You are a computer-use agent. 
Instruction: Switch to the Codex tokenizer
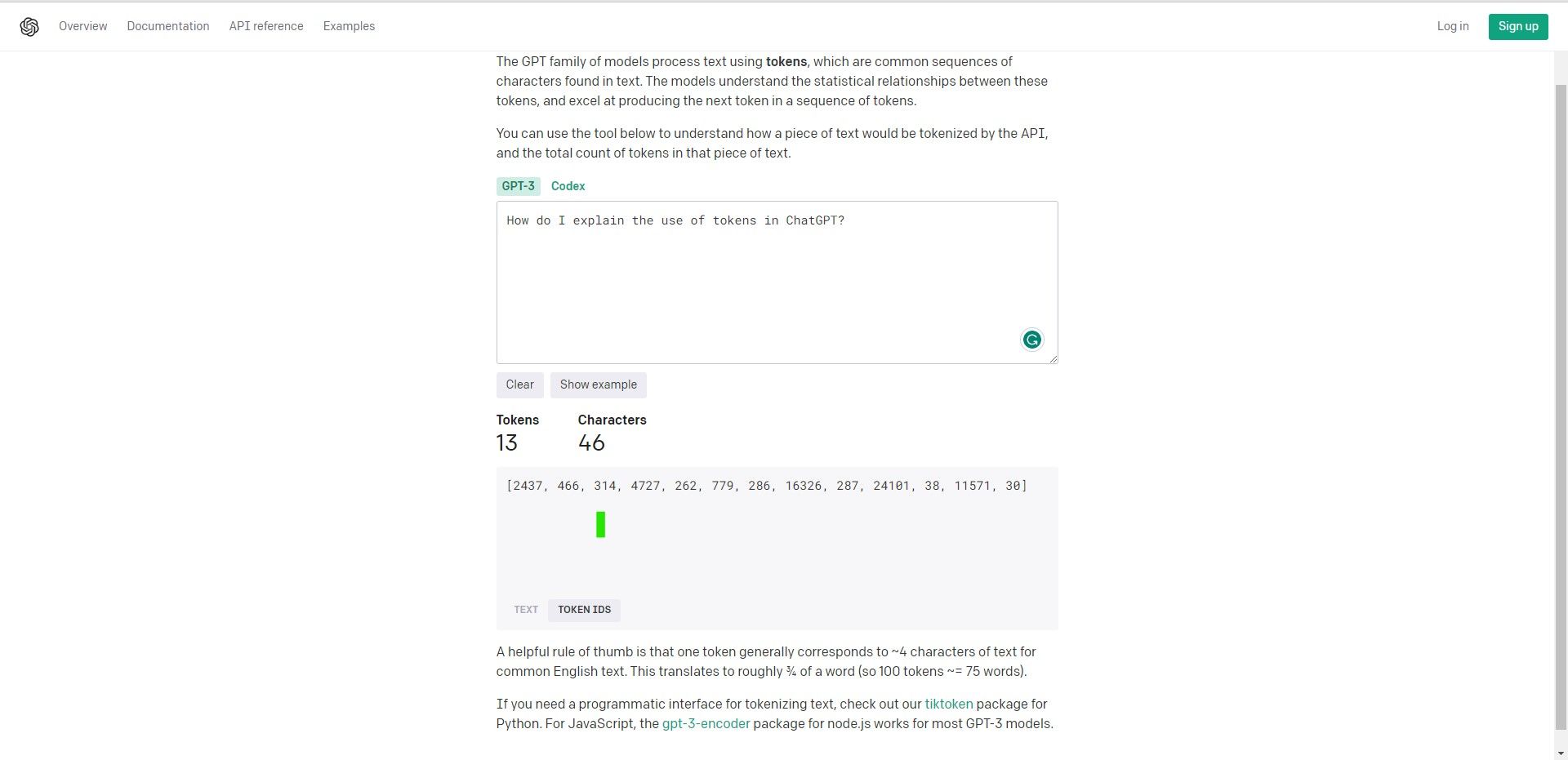click(x=568, y=185)
